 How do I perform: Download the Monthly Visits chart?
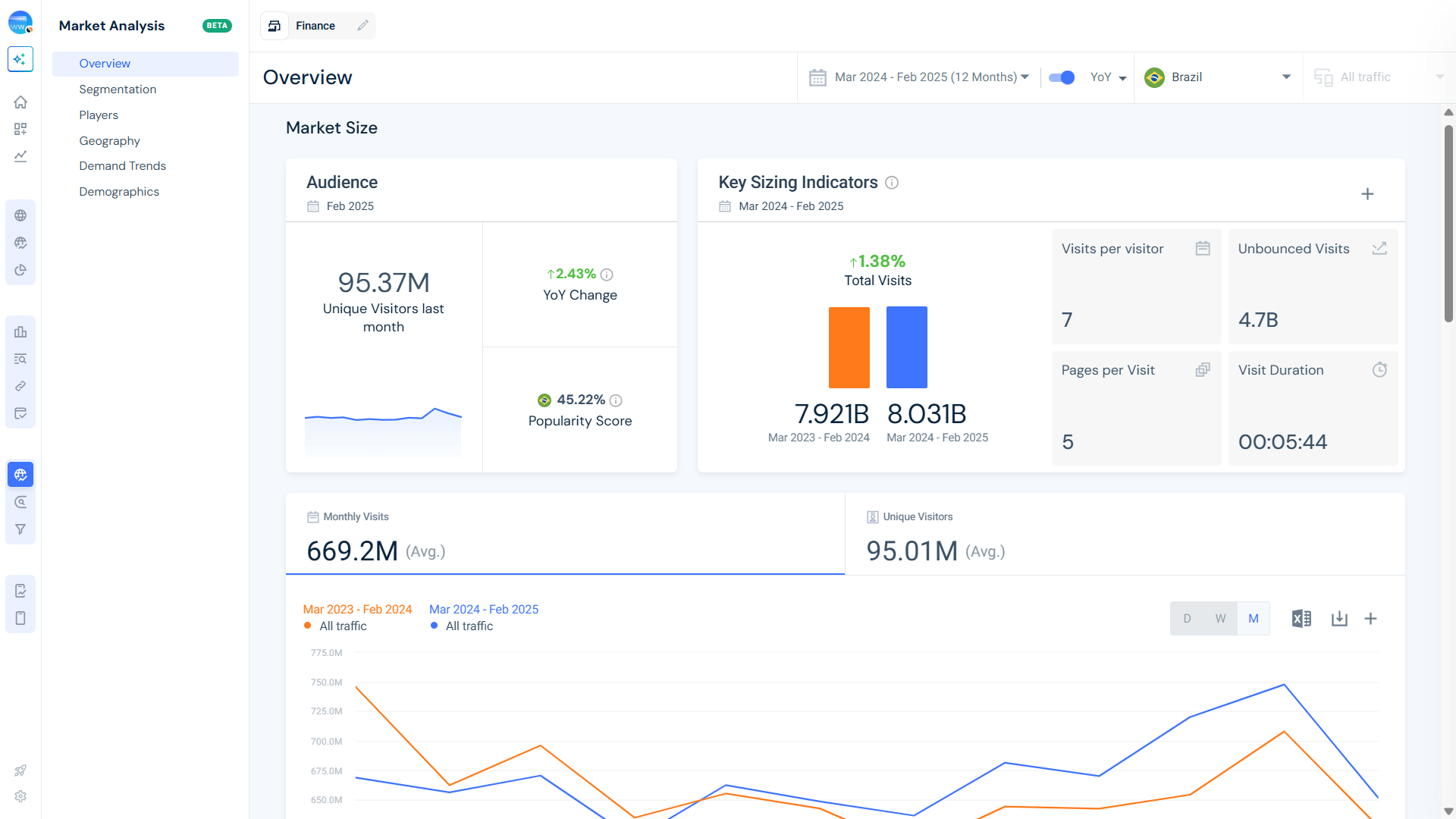[1339, 619]
